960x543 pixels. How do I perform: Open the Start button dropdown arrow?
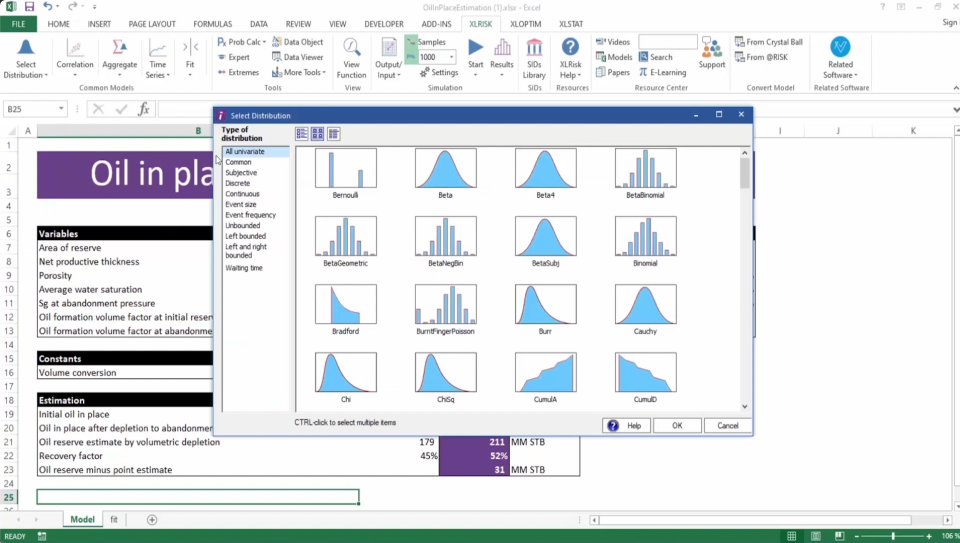click(476, 75)
